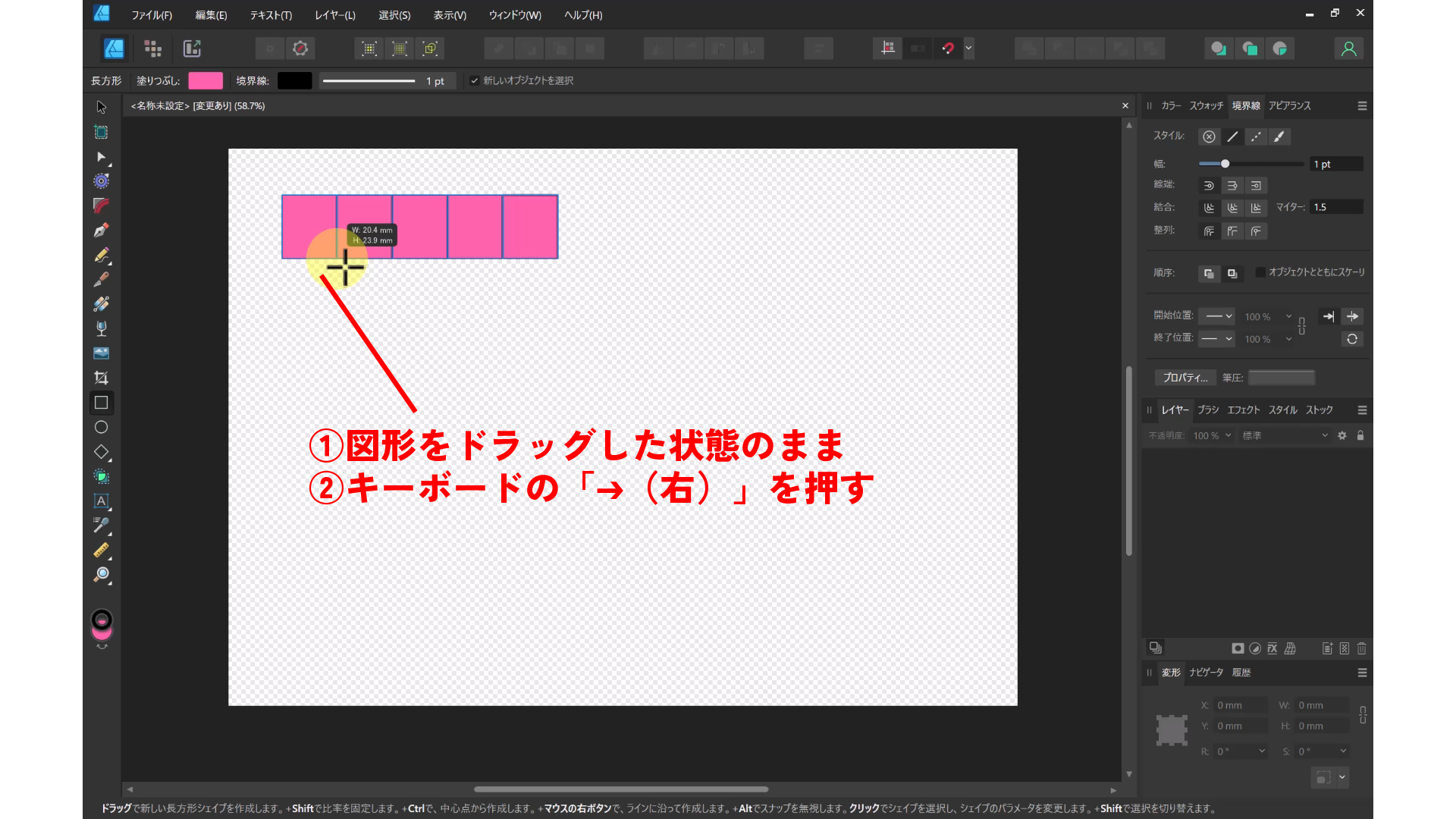Click the プロパティ button in the stroke panel
This screenshot has width=1456, height=819.
point(1185,377)
